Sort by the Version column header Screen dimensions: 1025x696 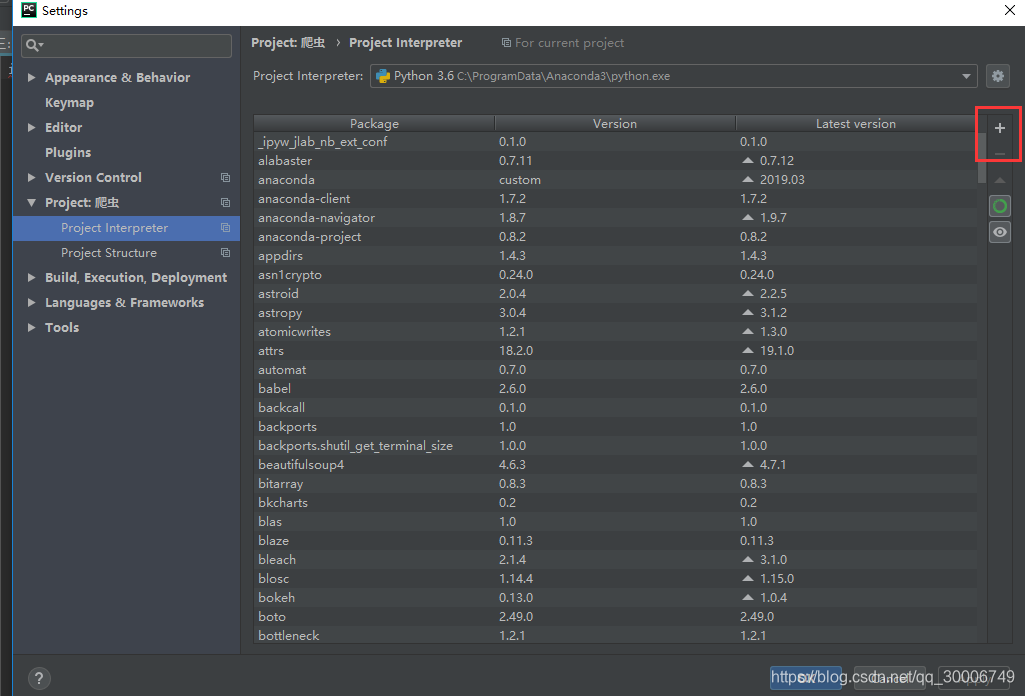615,124
